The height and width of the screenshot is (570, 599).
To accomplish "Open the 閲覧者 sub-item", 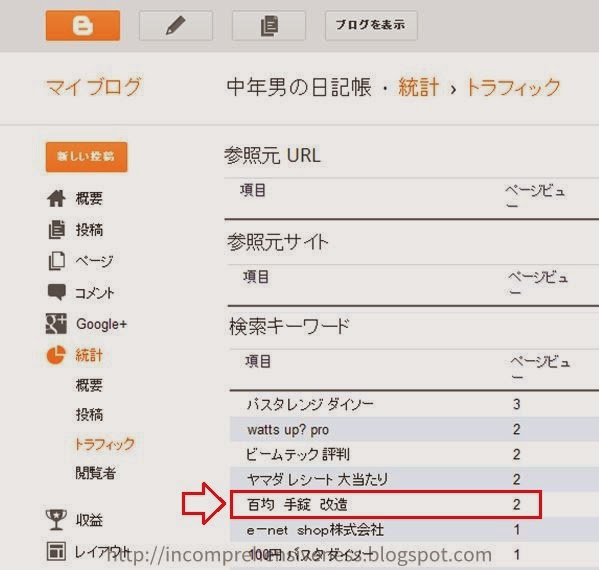I will [96, 473].
